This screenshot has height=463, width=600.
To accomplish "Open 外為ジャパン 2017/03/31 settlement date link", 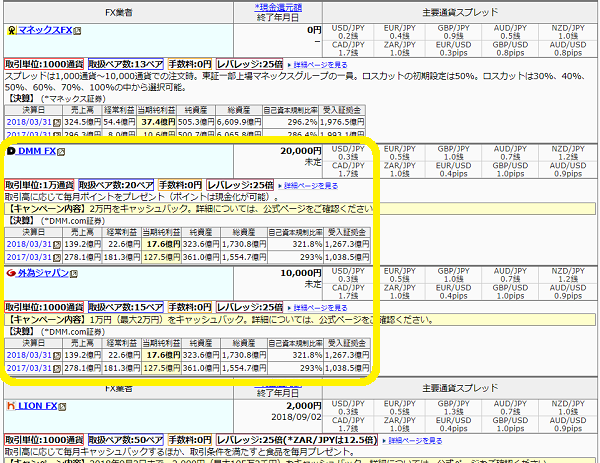I will tap(29, 368).
